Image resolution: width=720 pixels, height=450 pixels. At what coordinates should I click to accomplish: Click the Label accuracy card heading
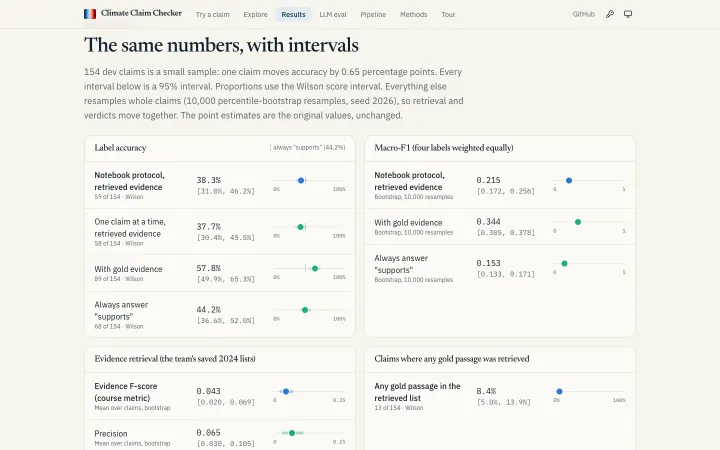click(x=120, y=148)
